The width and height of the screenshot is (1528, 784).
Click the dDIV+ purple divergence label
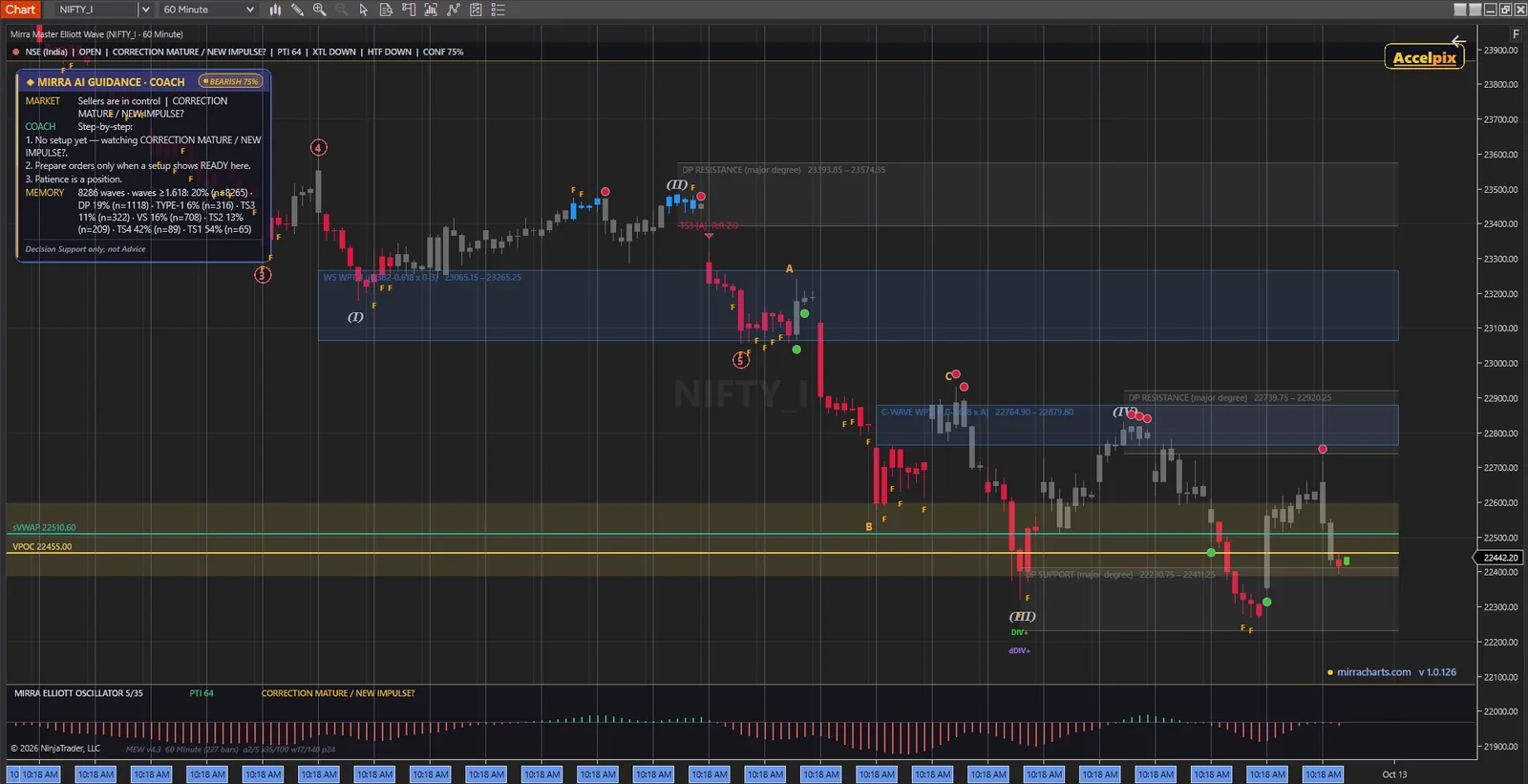[1020, 650]
